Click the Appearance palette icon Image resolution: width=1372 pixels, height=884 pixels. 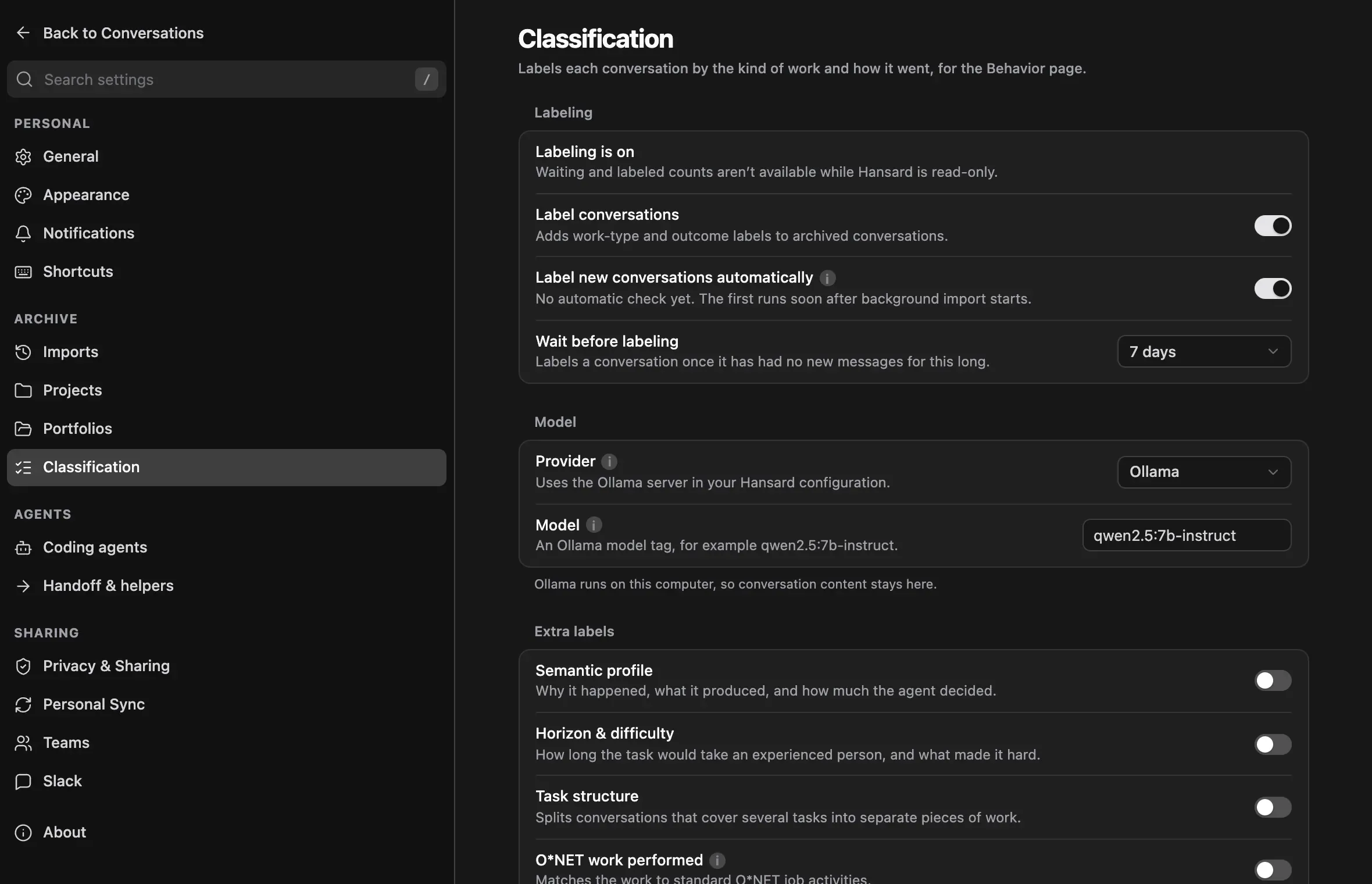pos(23,195)
